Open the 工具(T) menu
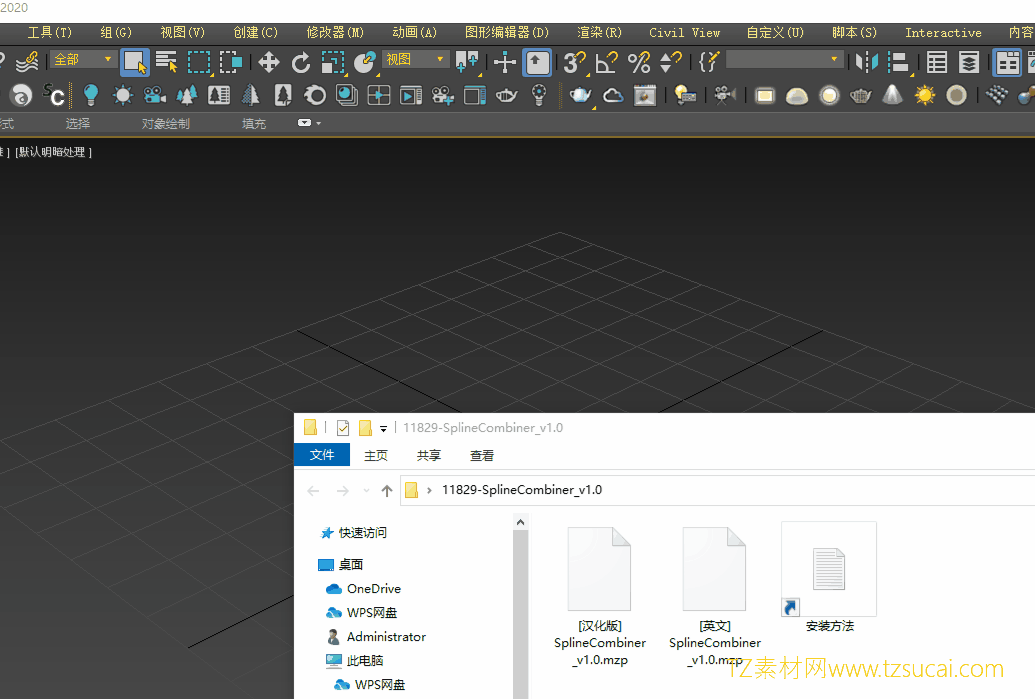The image size is (1035, 699). click(x=50, y=32)
